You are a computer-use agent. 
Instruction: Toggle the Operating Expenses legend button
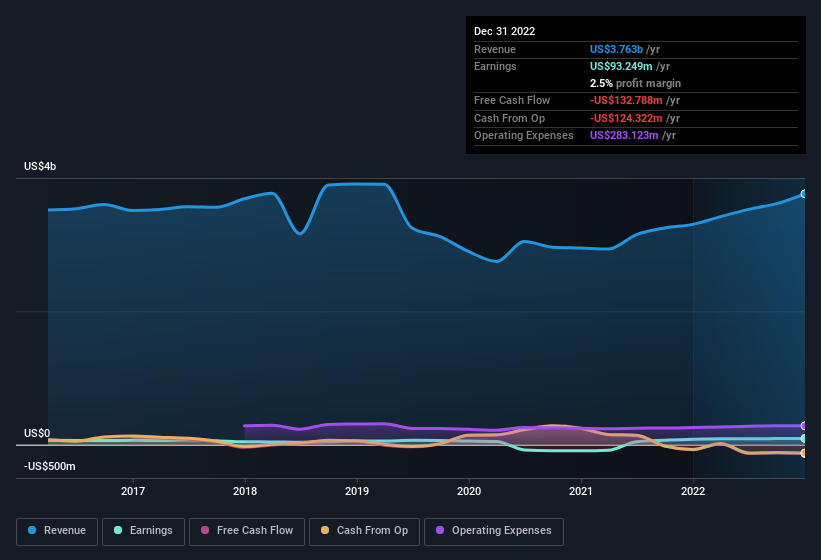494,531
